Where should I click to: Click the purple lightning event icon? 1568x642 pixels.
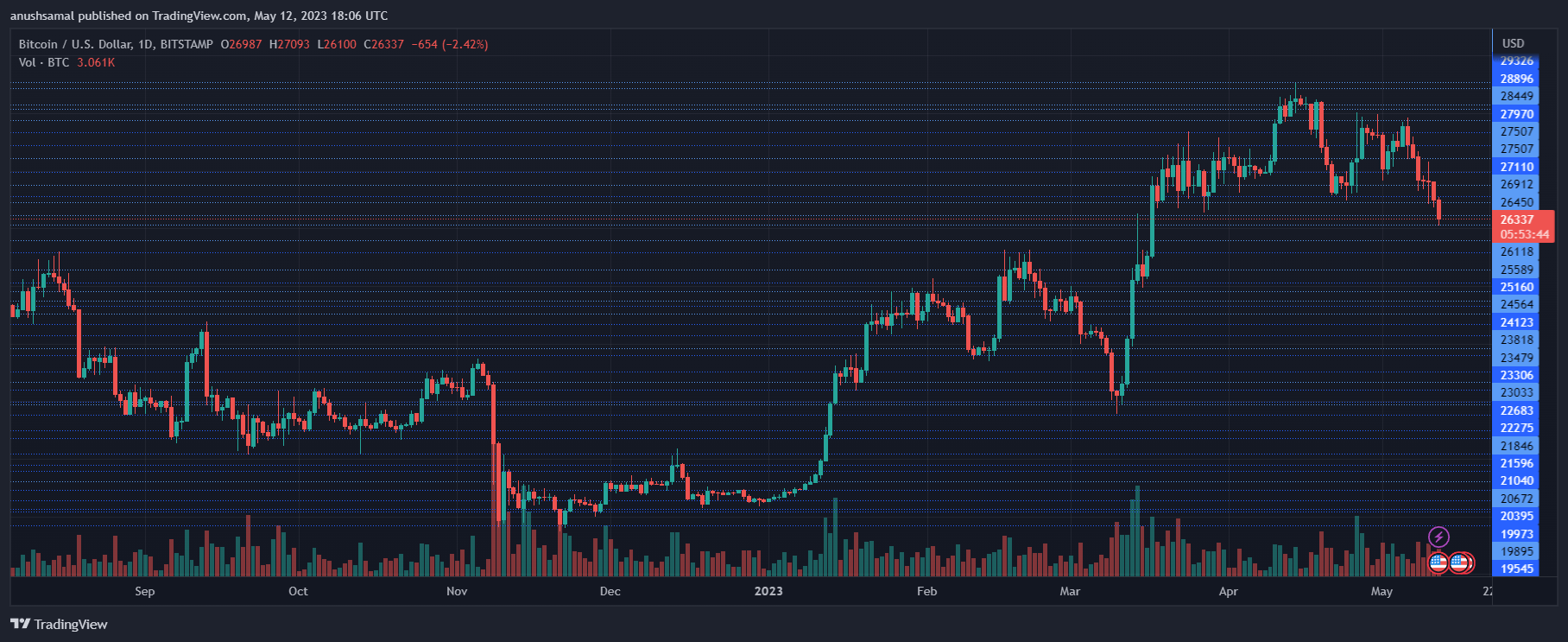point(1438,537)
